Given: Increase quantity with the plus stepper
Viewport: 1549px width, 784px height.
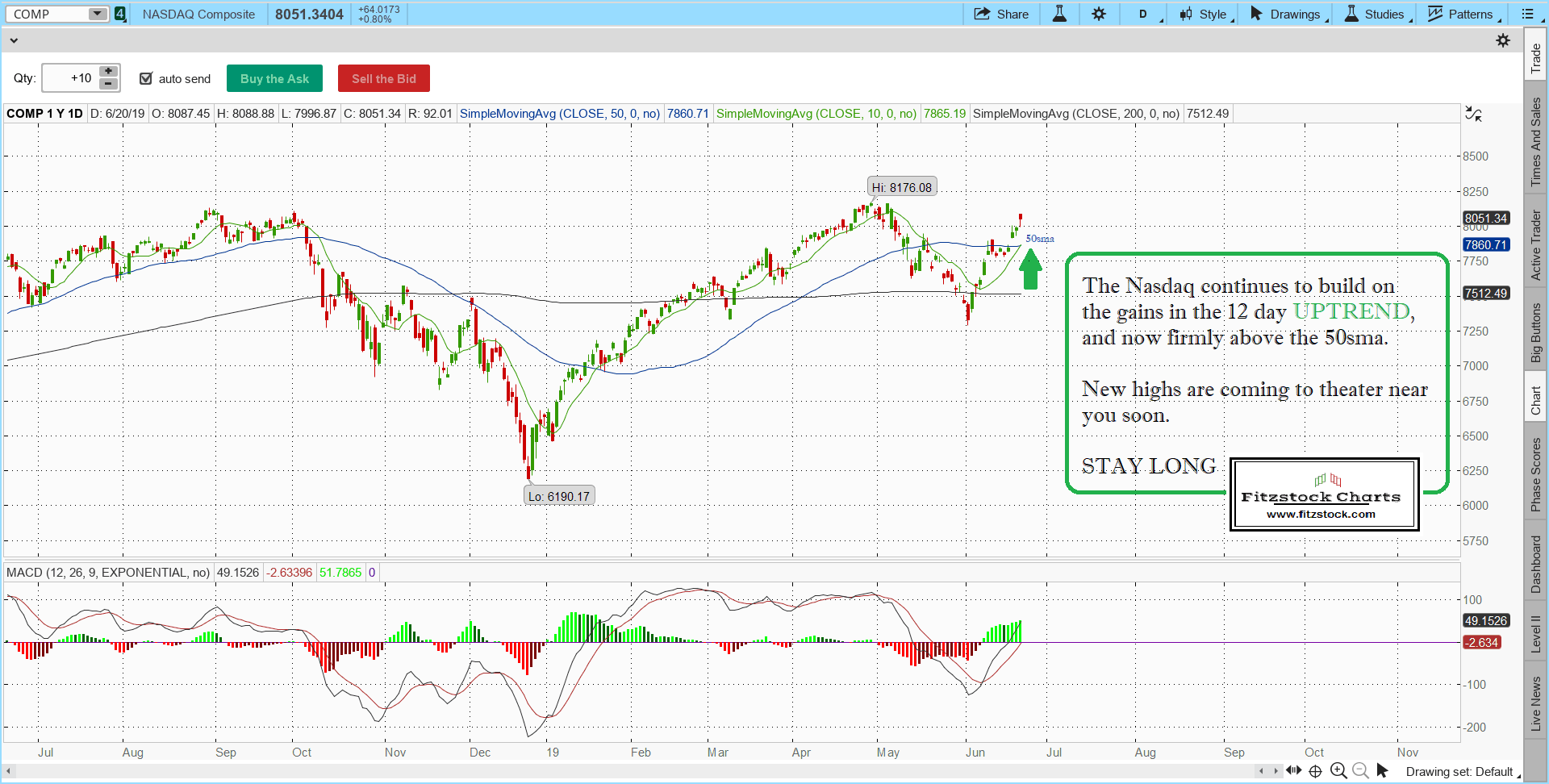Looking at the screenshot, I should point(109,72).
